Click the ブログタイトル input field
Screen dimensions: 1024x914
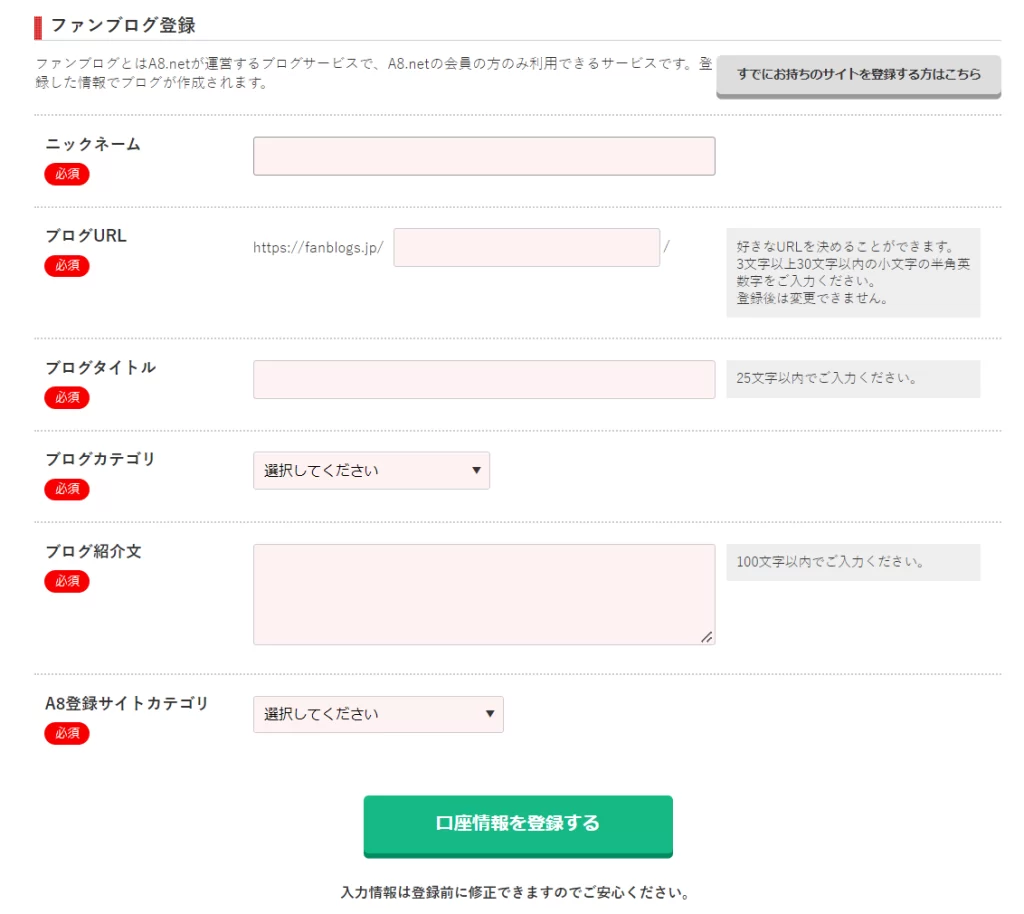click(x=484, y=380)
